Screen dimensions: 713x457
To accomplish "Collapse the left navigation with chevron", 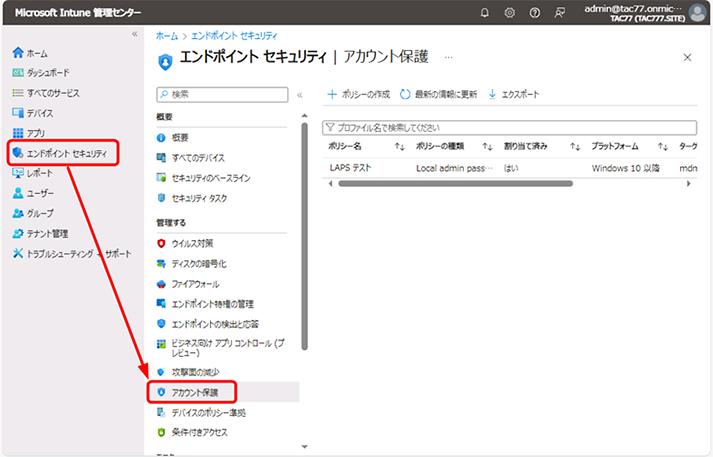I will [x=135, y=34].
